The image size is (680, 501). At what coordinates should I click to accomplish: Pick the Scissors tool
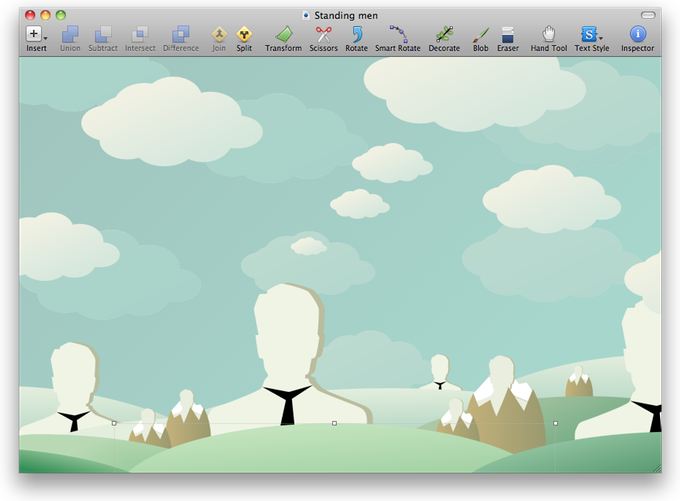click(x=323, y=39)
